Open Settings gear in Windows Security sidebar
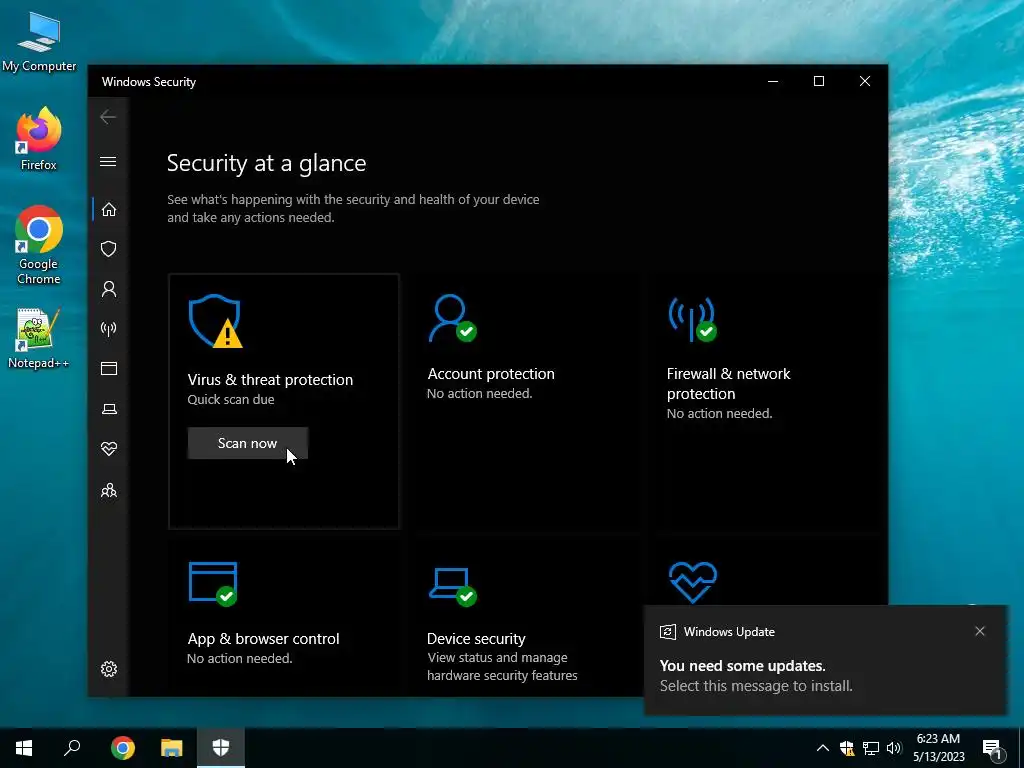This screenshot has height=768, width=1024. 109,669
